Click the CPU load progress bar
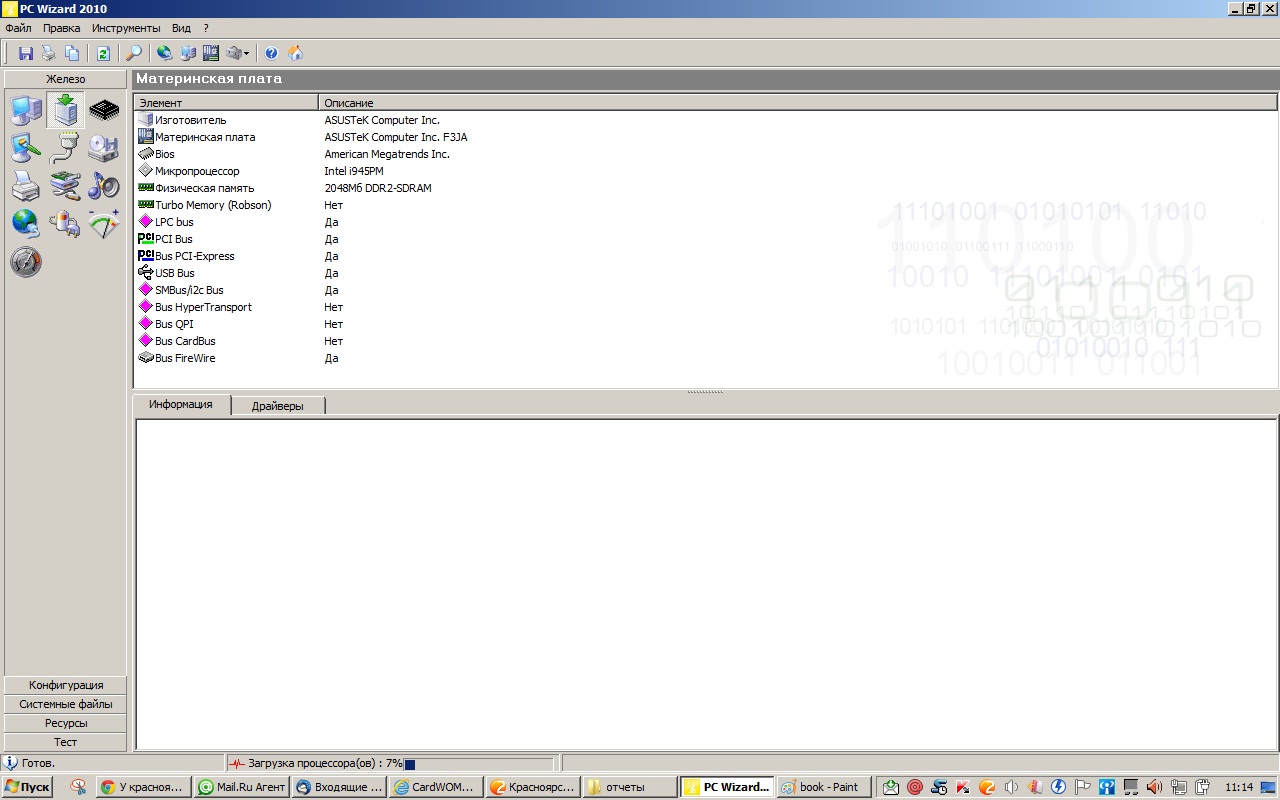Viewport: 1280px width, 800px height. [478, 764]
